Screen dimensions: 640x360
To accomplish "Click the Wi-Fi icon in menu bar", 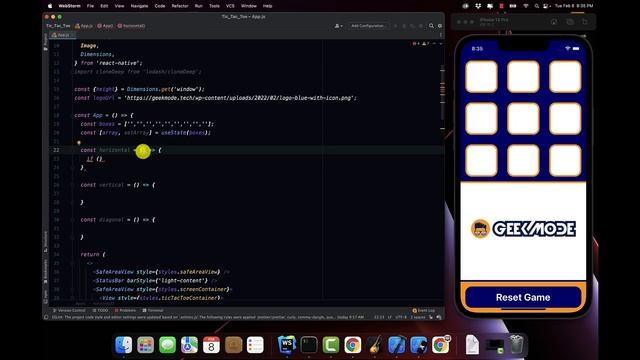I will (x=526, y=6).
